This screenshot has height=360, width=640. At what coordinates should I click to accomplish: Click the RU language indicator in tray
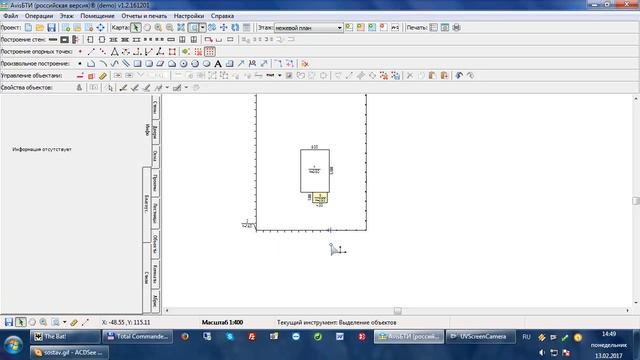click(526, 337)
